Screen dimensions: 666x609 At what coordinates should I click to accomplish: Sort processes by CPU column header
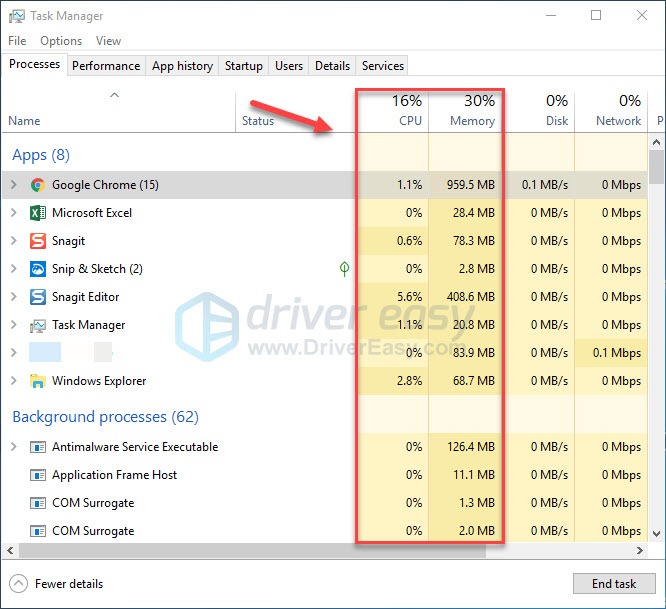tap(409, 121)
